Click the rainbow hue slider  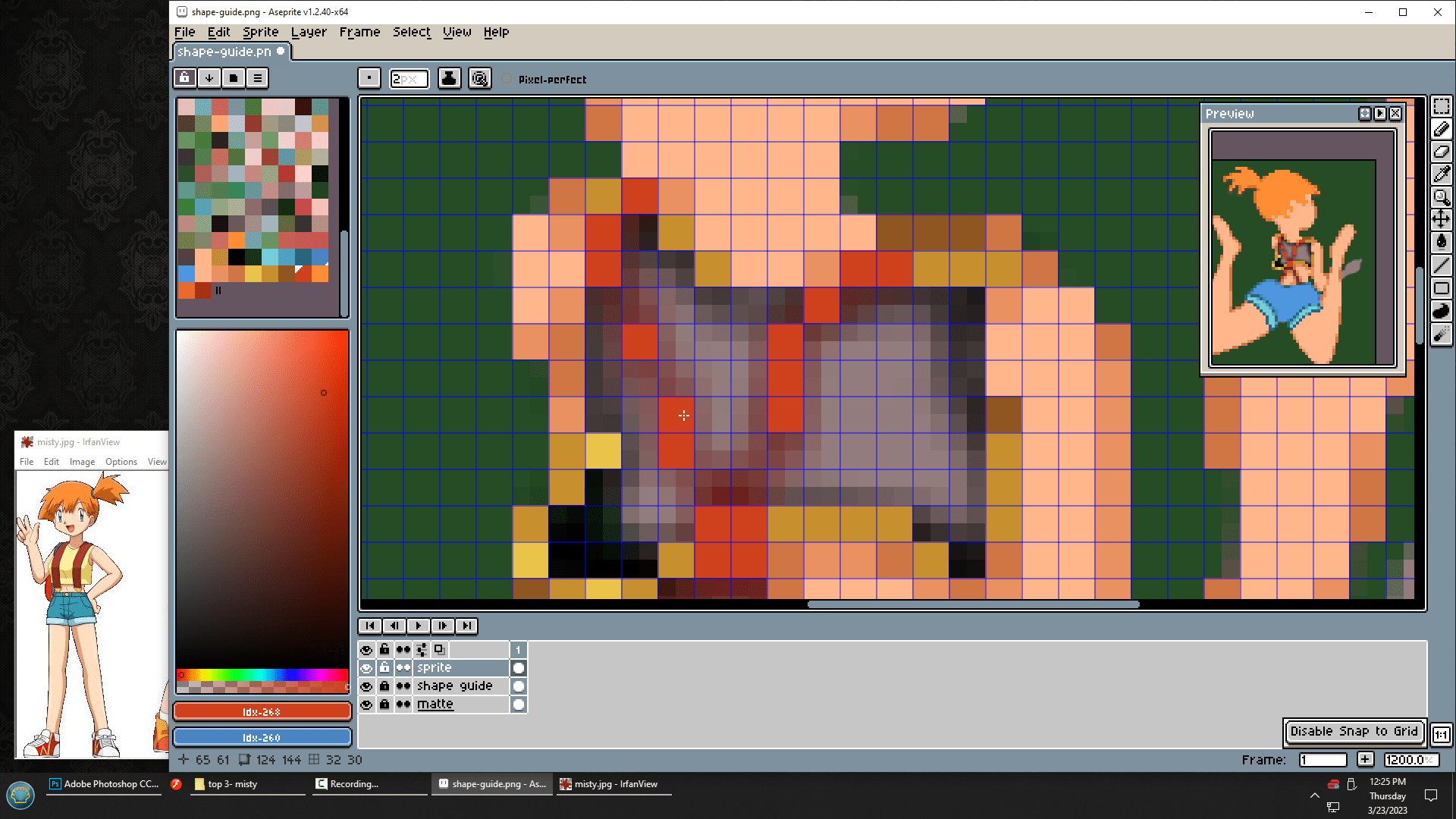[262, 674]
